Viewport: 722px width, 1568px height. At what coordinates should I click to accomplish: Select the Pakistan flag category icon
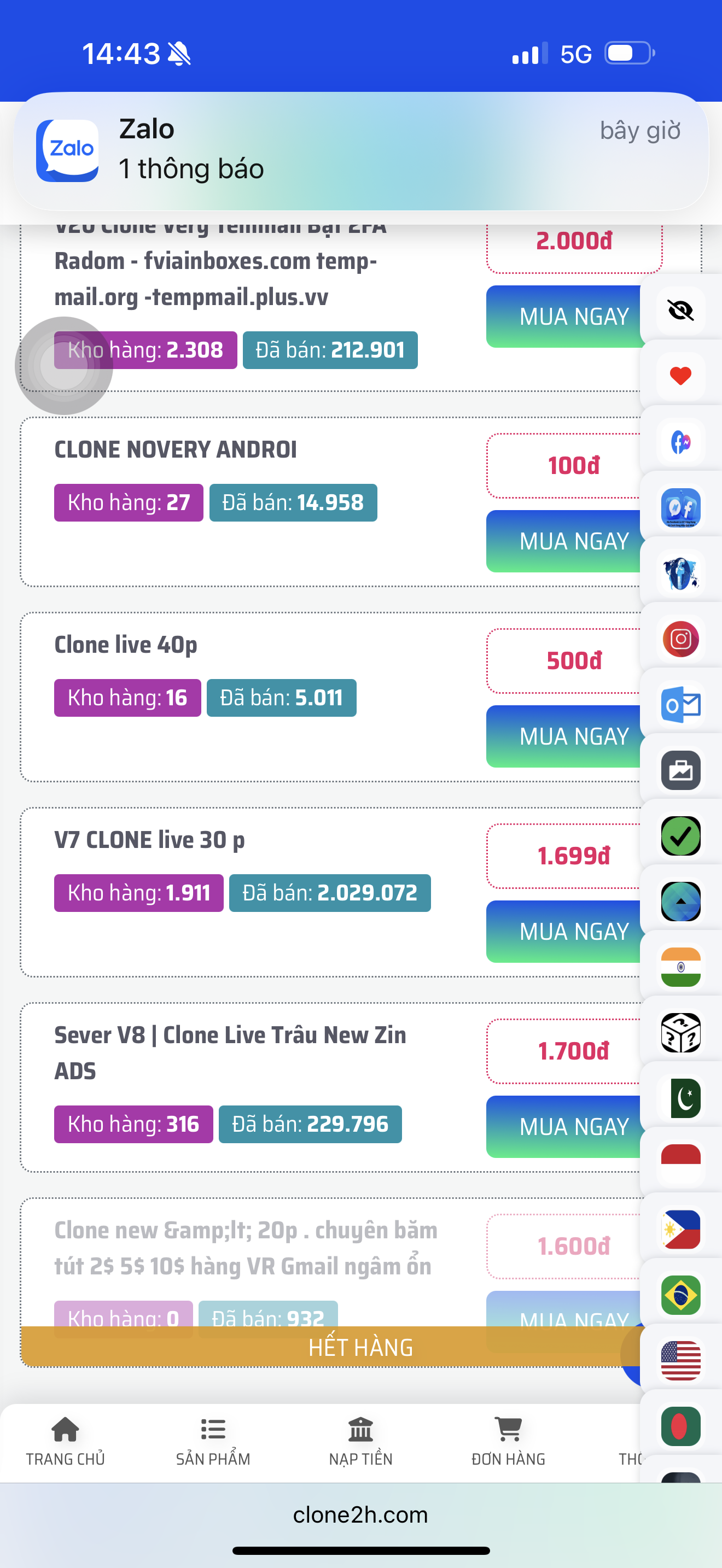[680, 1099]
